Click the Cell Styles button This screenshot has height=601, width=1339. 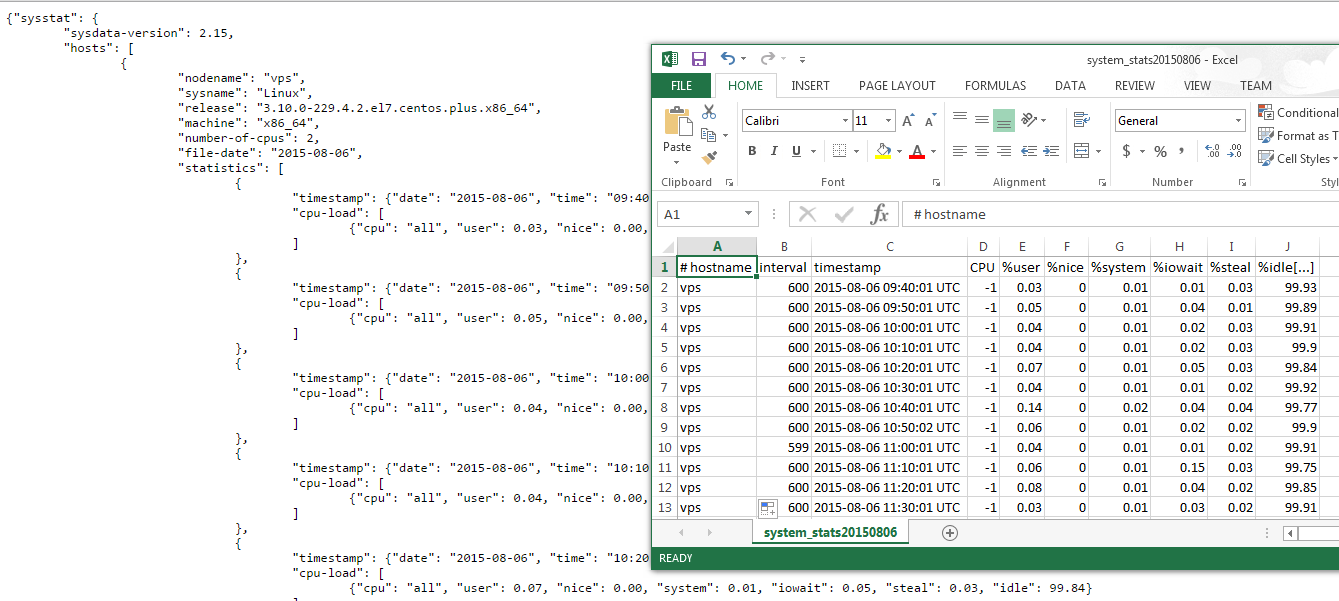tap(1297, 158)
